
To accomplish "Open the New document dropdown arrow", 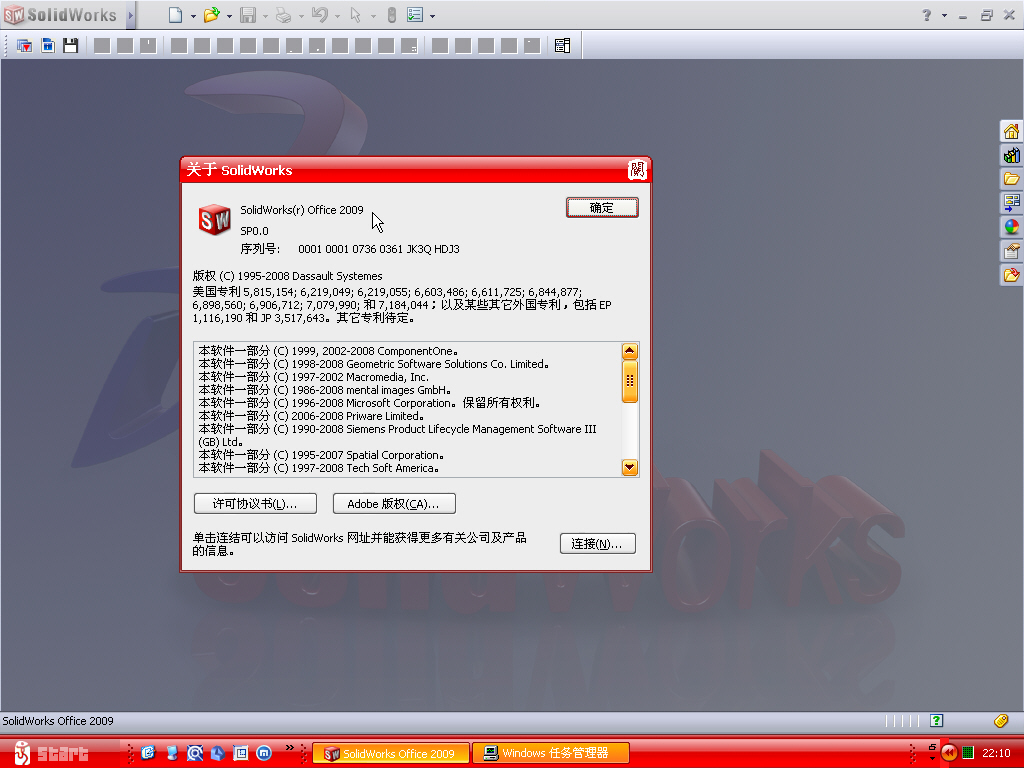I will pos(193,16).
